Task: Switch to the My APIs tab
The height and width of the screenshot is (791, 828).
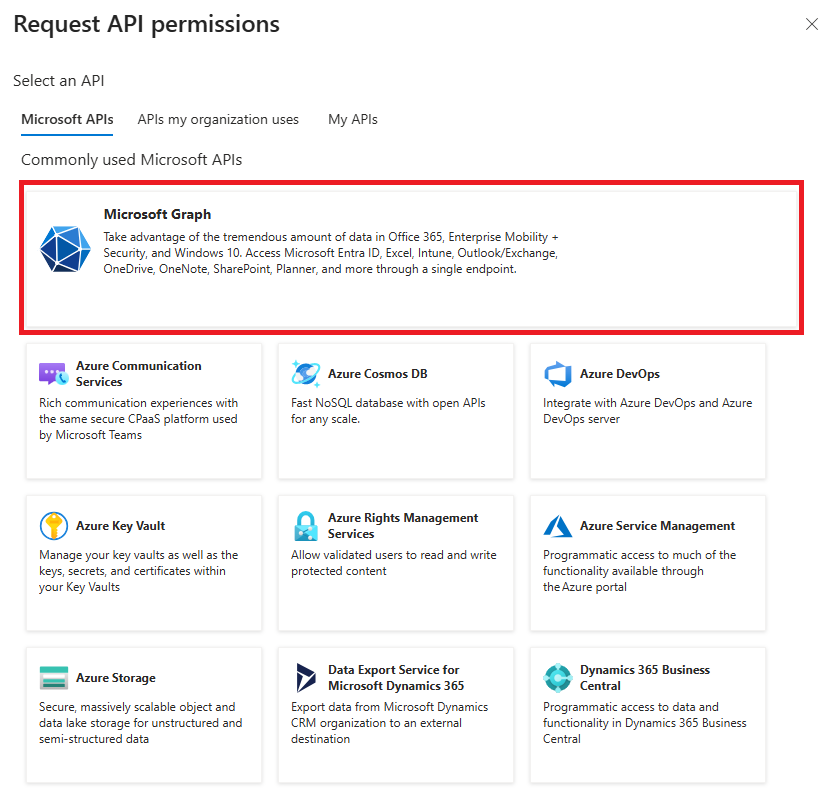Action: 353,119
